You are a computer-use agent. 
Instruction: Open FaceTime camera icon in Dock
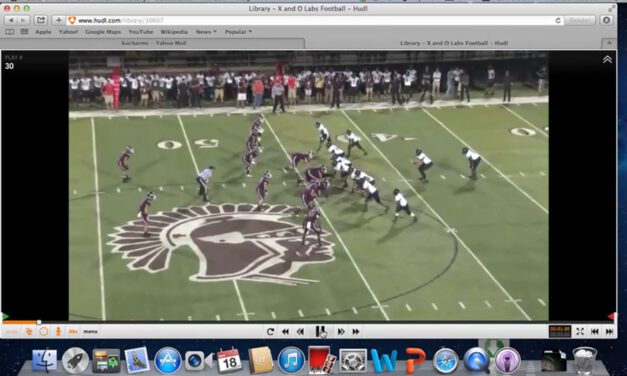pos(198,360)
